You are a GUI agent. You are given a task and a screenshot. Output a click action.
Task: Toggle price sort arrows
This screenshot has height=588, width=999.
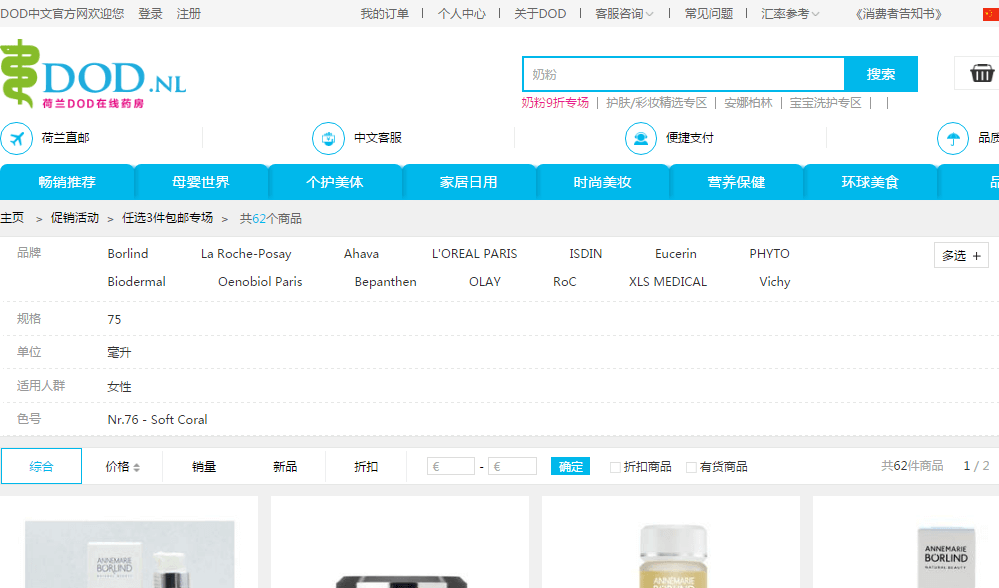click(136, 468)
